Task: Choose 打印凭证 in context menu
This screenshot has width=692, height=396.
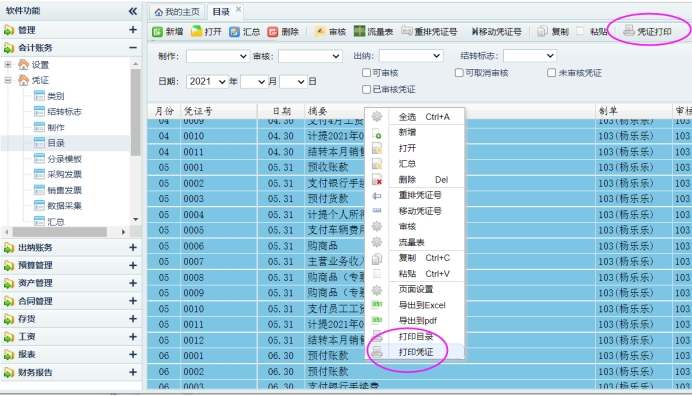Action: [415, 352]
